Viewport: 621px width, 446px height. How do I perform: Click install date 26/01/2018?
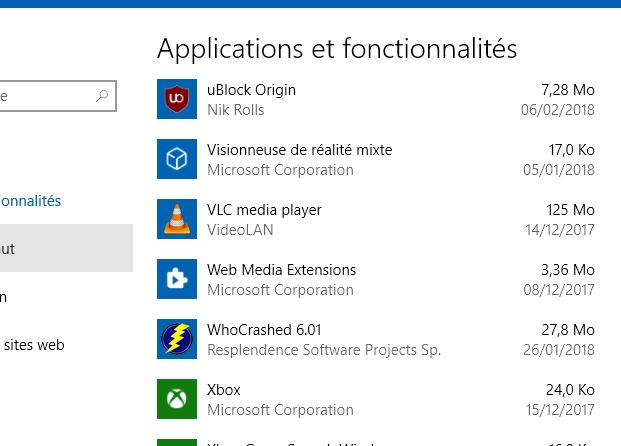coord(559,350)
